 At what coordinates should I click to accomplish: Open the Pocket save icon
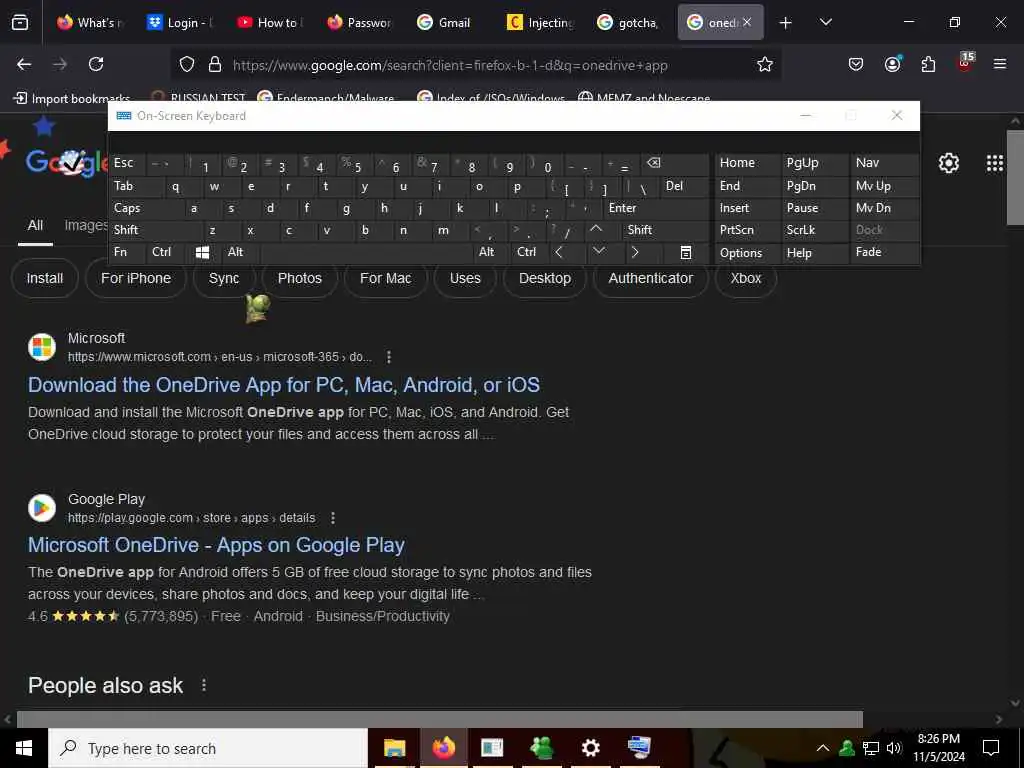tap(856, 64)
